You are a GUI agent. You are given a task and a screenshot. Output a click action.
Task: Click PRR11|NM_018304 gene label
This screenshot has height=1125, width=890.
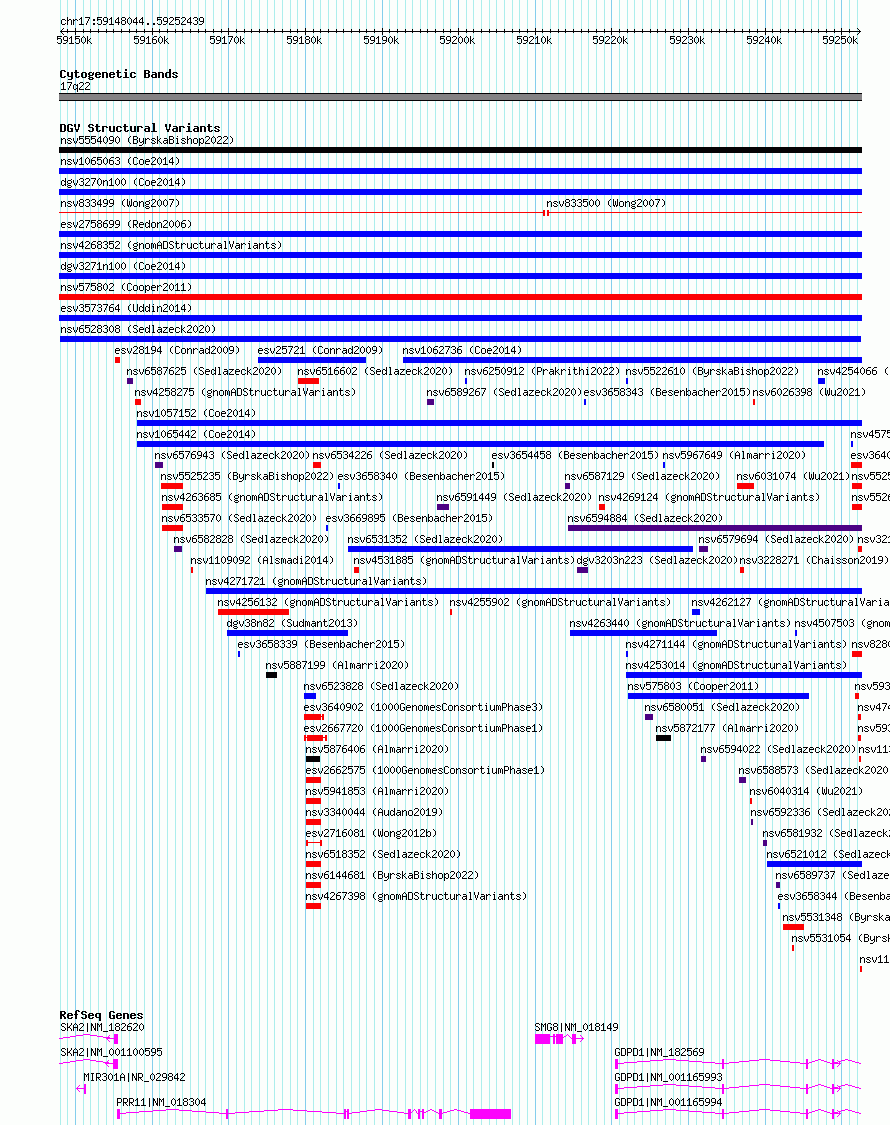(161, 1102)
